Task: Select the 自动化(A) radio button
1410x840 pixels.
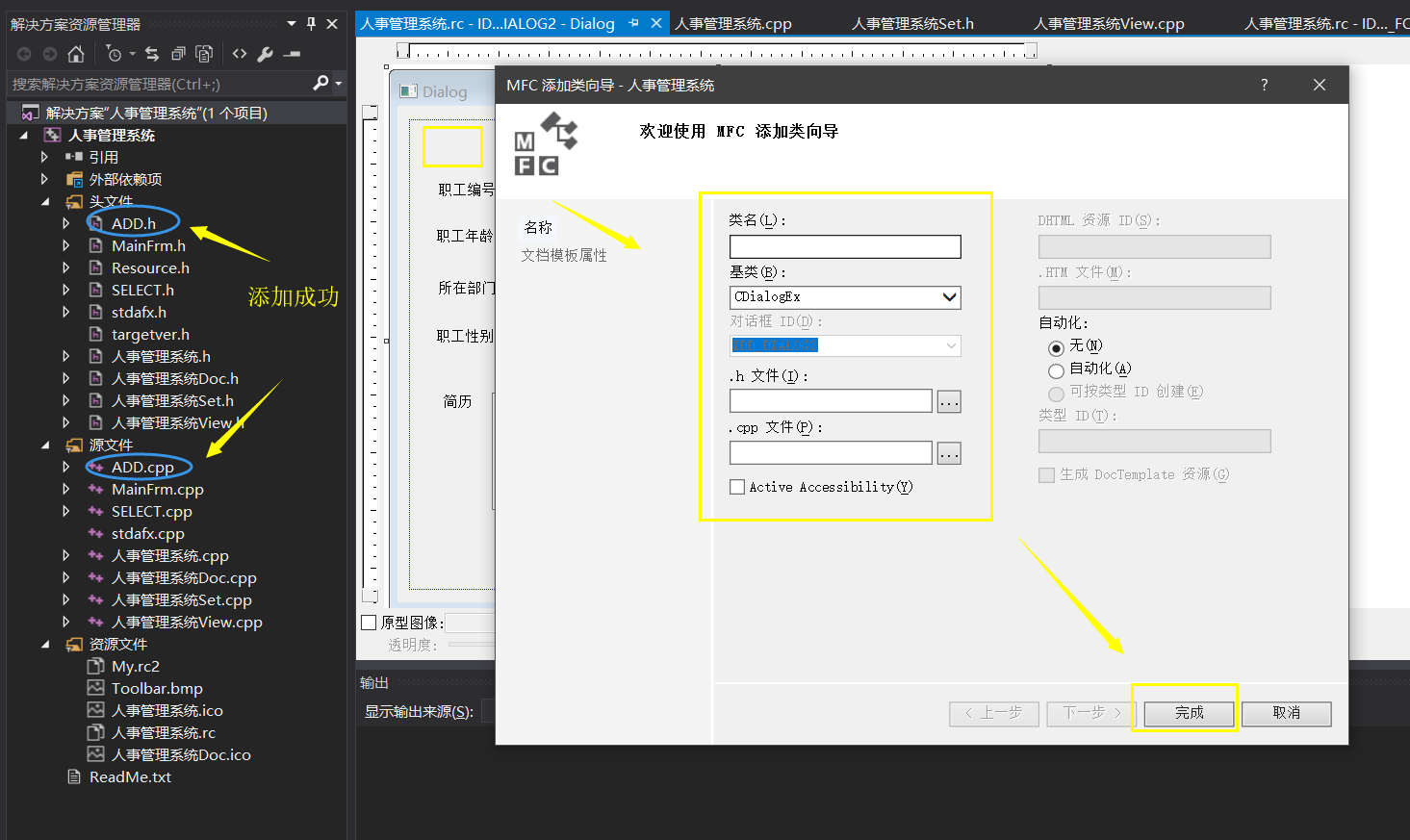Action: [x=1056, y=370]
